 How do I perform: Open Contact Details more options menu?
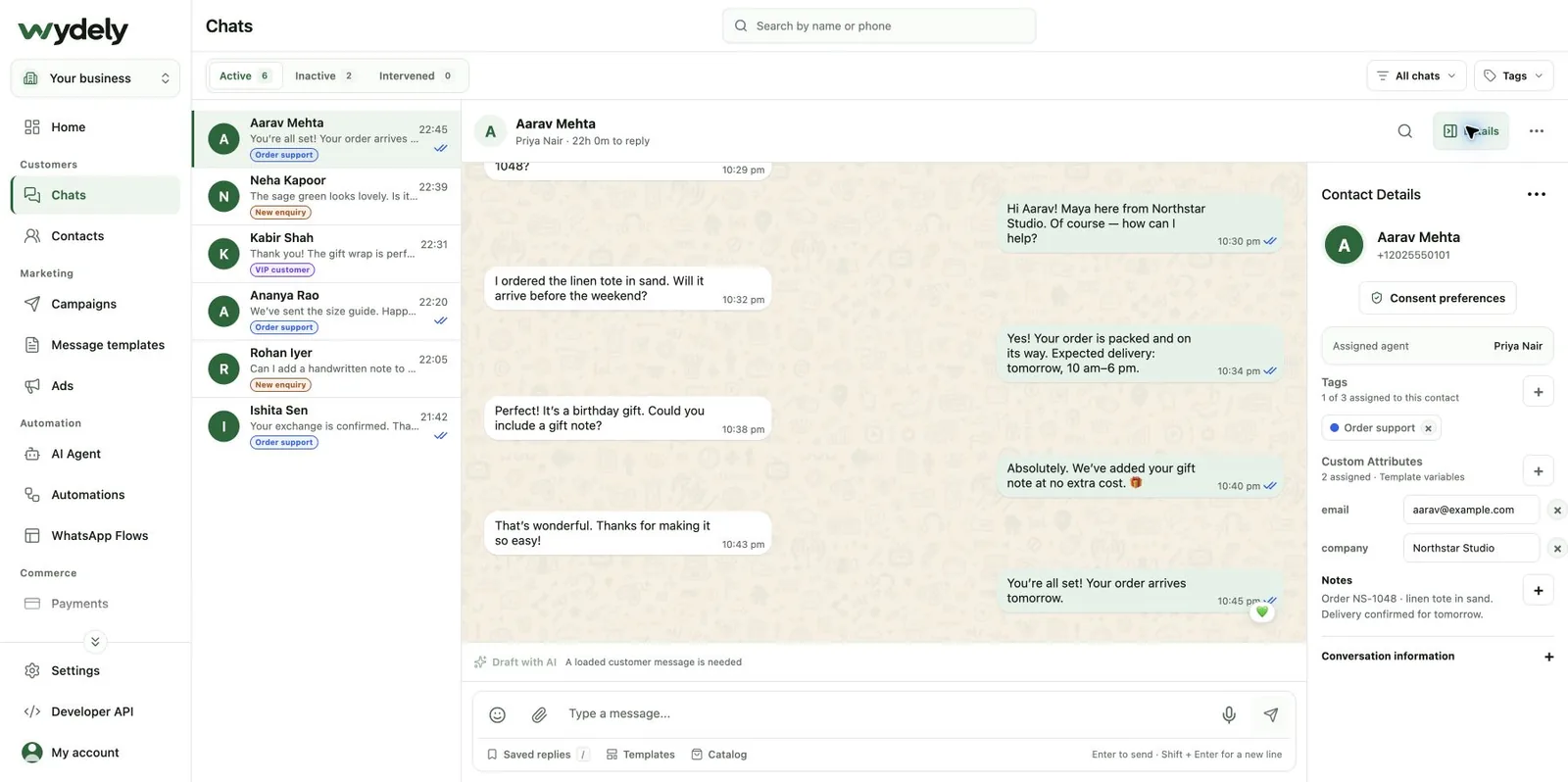[1536, 194]
